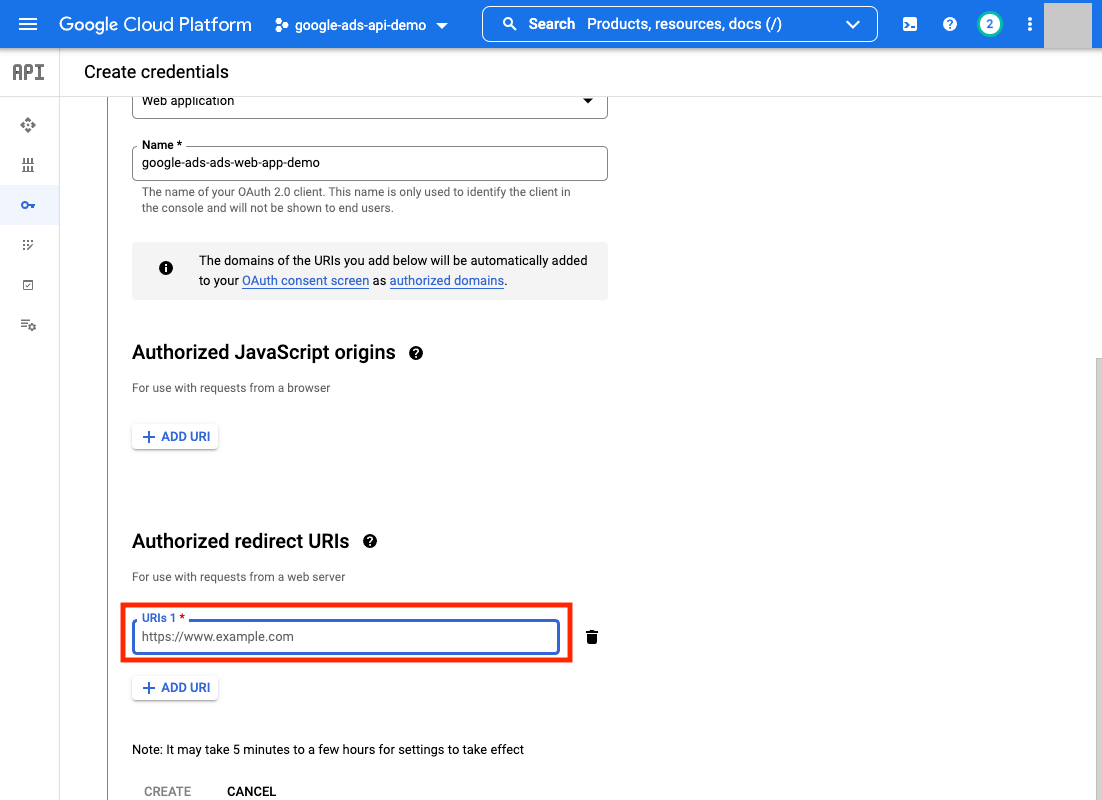
Task: Edit the Name field google-ads-ads-web-app-demo
Action: [x=370, y=163]
